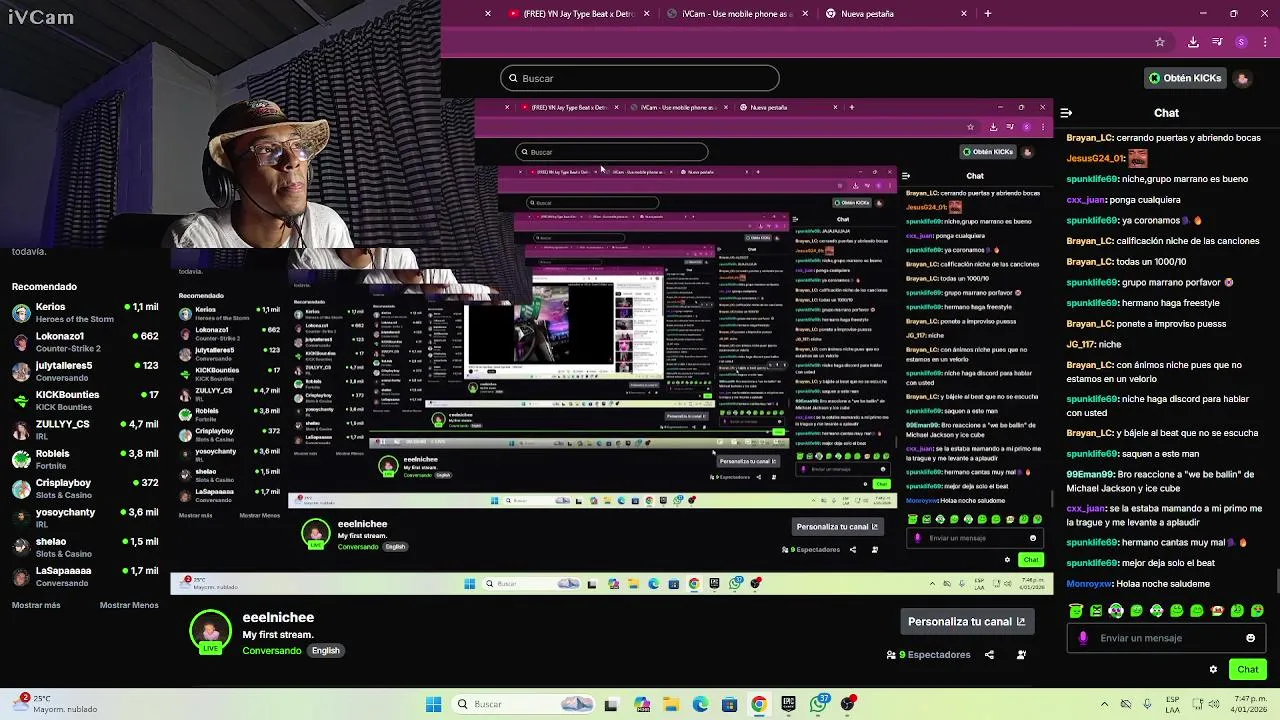Viewport: 1280px width, 720px height.
Task: Open the 'Conversando' category link
Action: tap(271, 650)
